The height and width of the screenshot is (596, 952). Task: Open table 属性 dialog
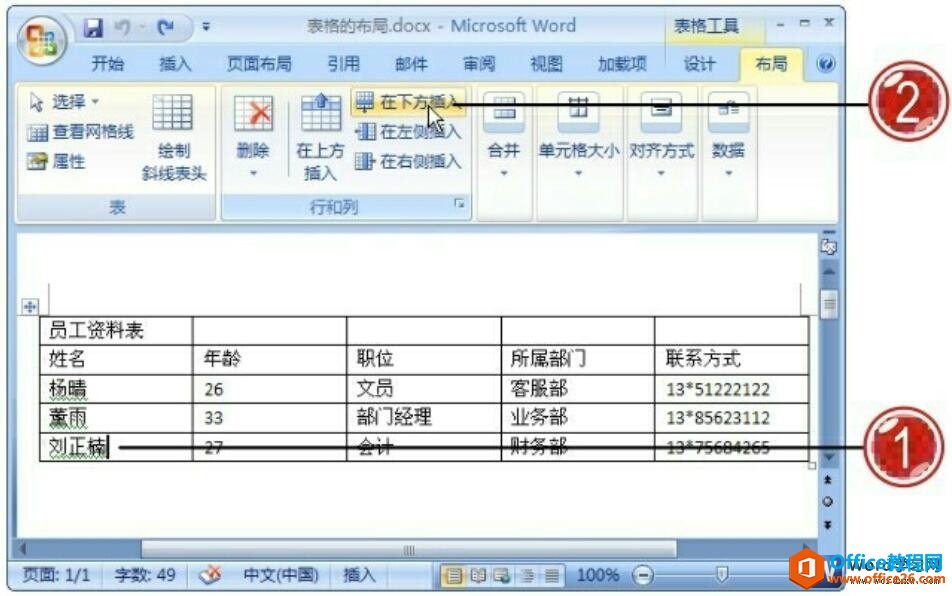(56, 161)
